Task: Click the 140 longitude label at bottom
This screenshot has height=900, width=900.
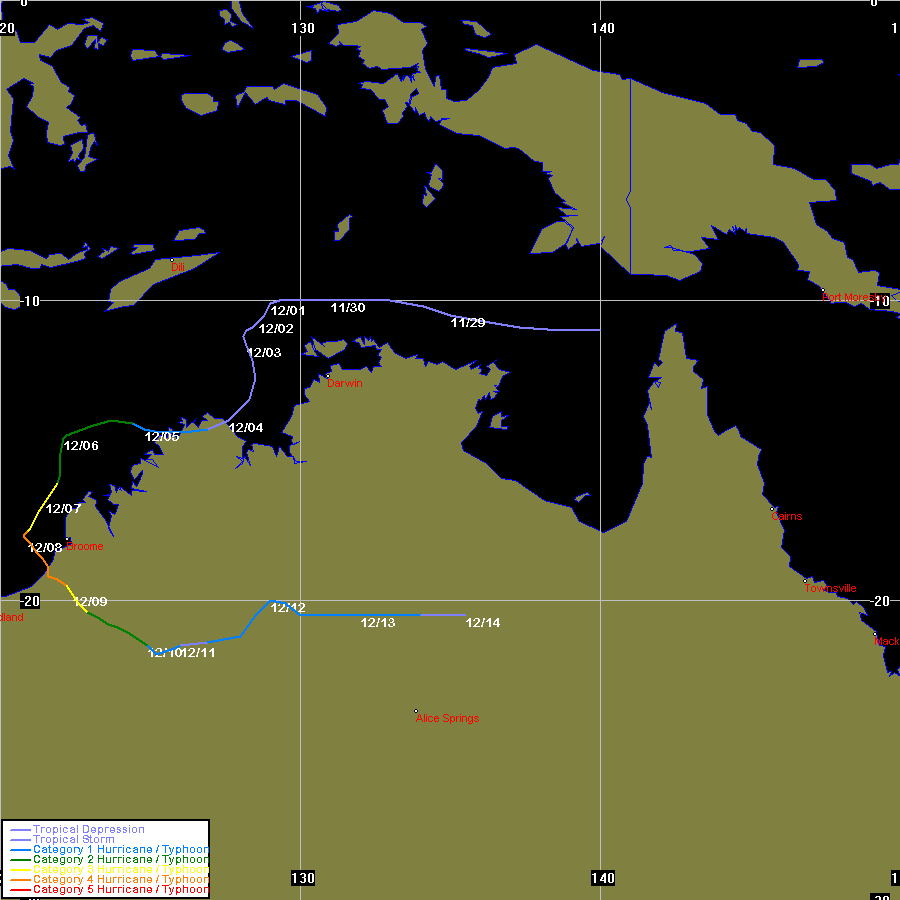Action: click(603, 878)
